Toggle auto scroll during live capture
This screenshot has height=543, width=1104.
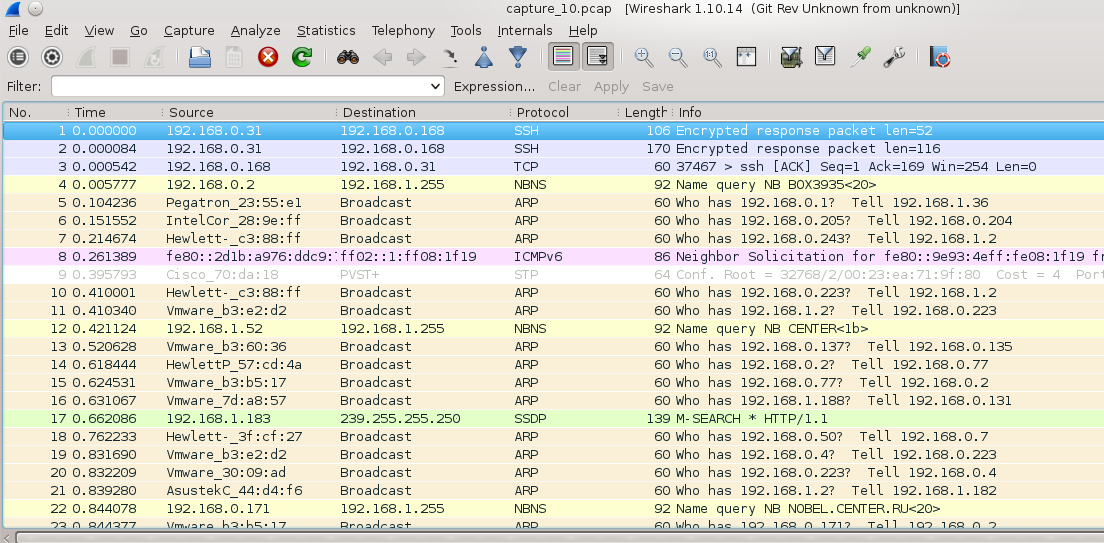598,57
